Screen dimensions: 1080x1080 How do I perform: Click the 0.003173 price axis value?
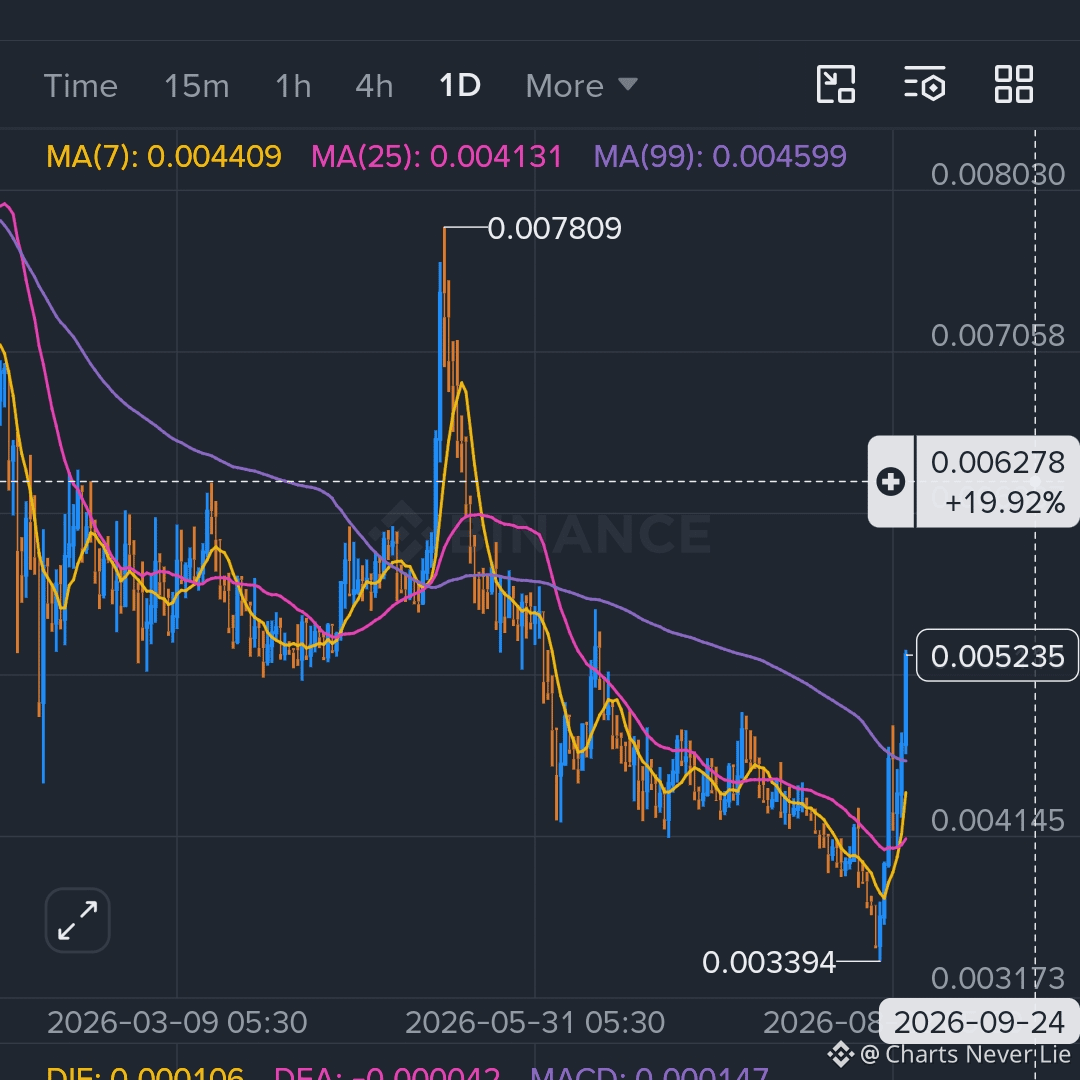click(x=997, y=978)
